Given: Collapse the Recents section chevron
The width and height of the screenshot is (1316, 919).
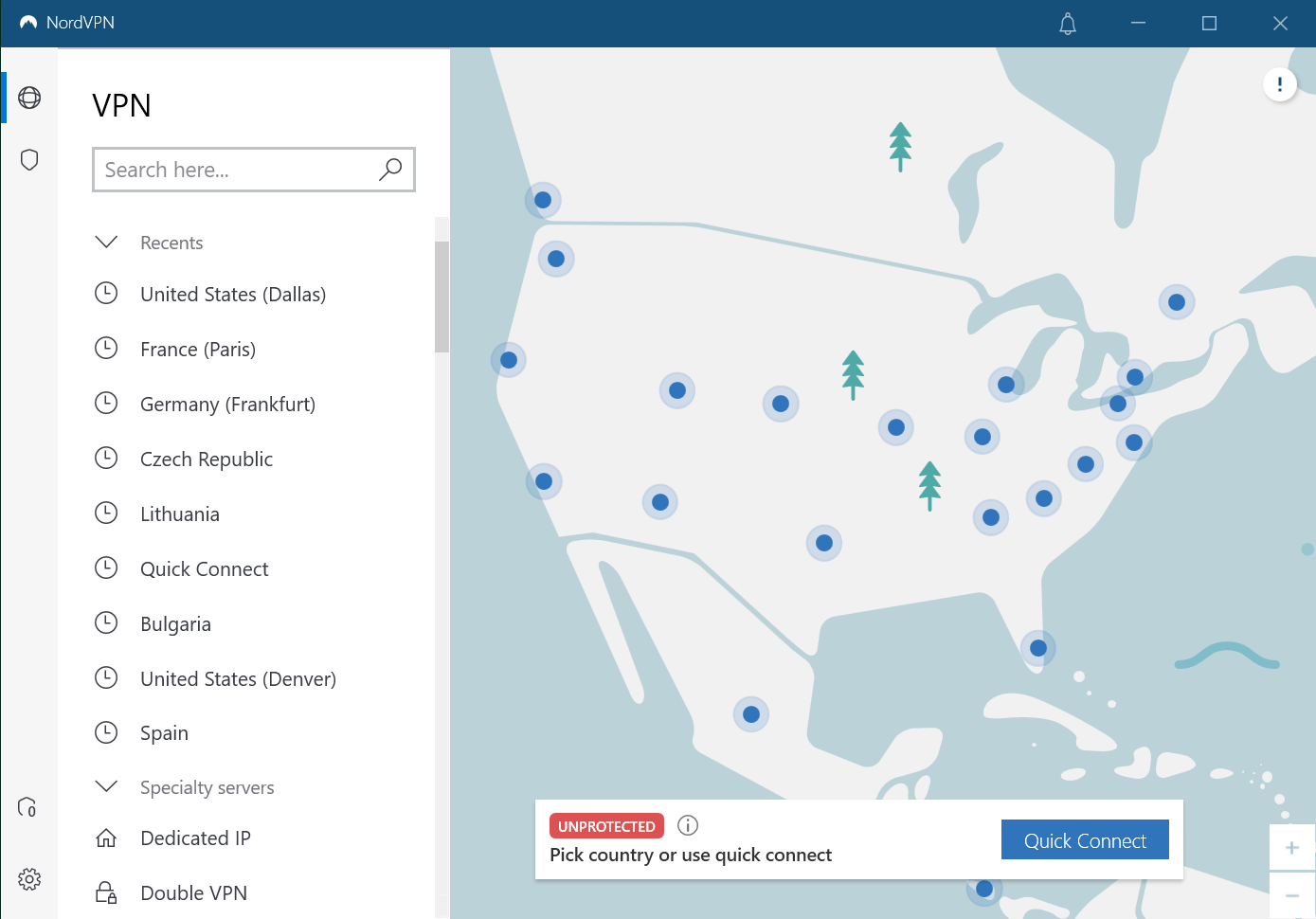Looking at the screenshot, I should click(106, 243).
